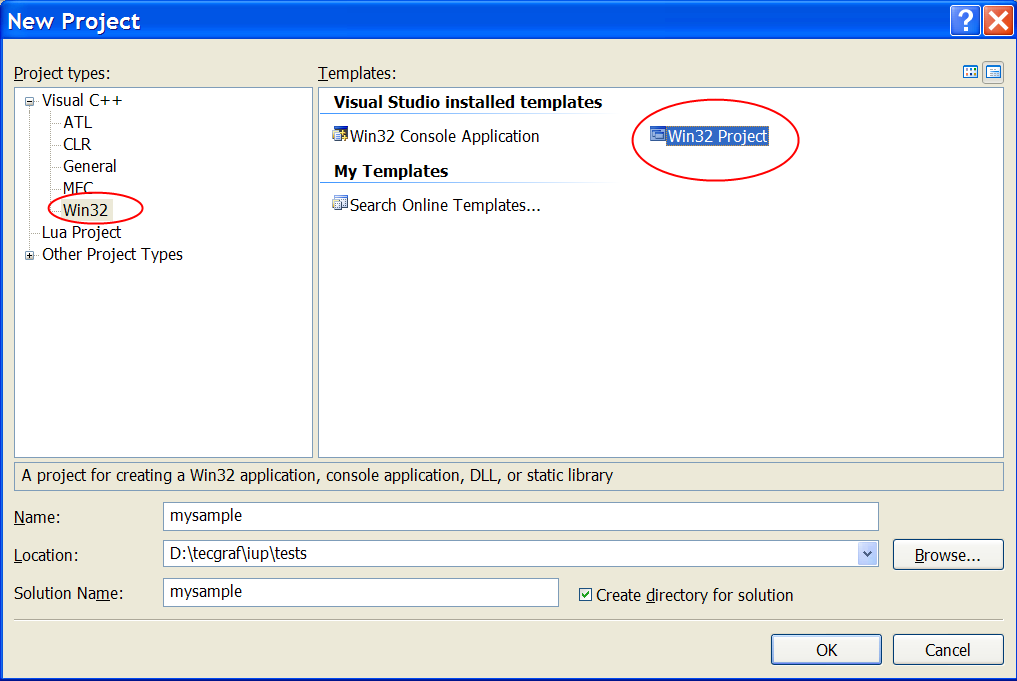Open the Location dropdown arrow
Image resolution: width=1017 pixels, height=681 pixels.
[x=867, y=554]
